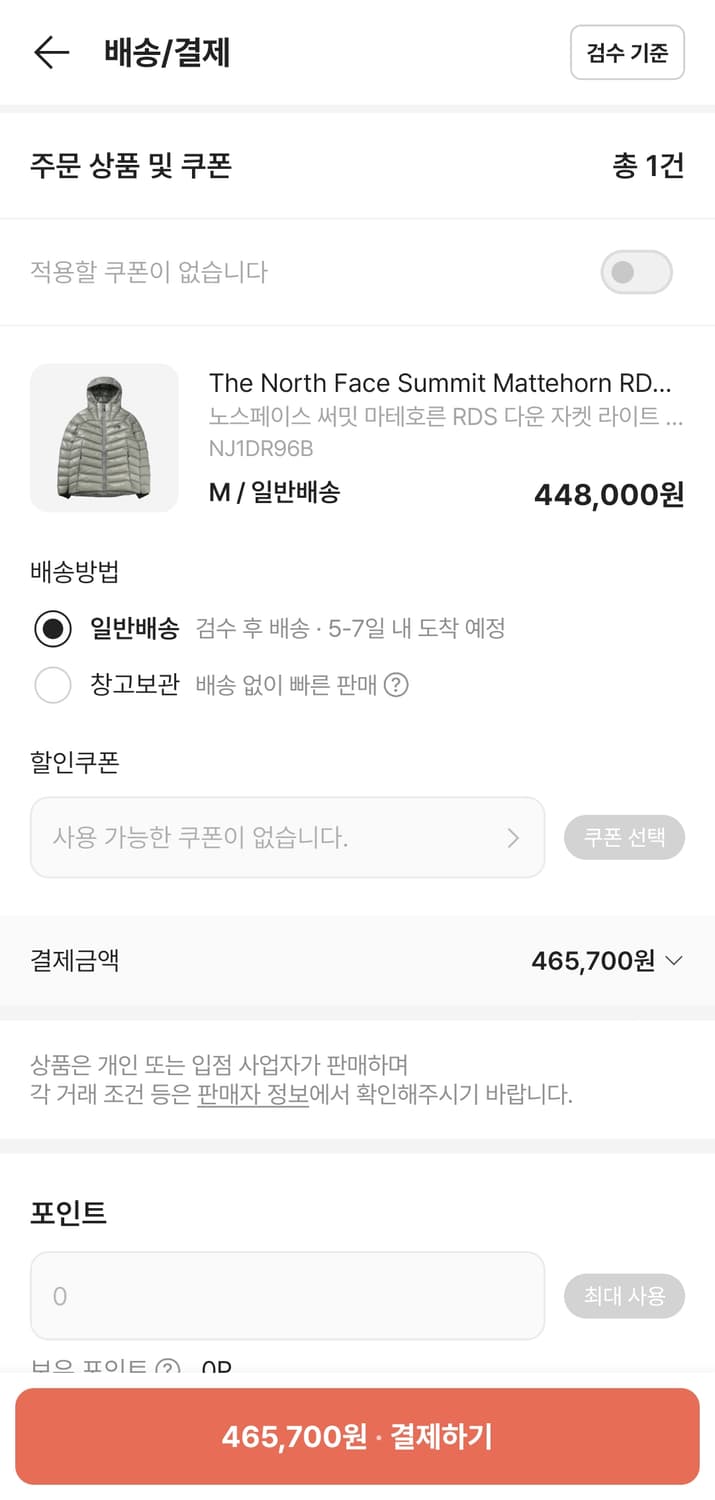Open the 창고보관 help question mark icon
This screenshot has height=1500, width=715.
[x=398, y=686]
